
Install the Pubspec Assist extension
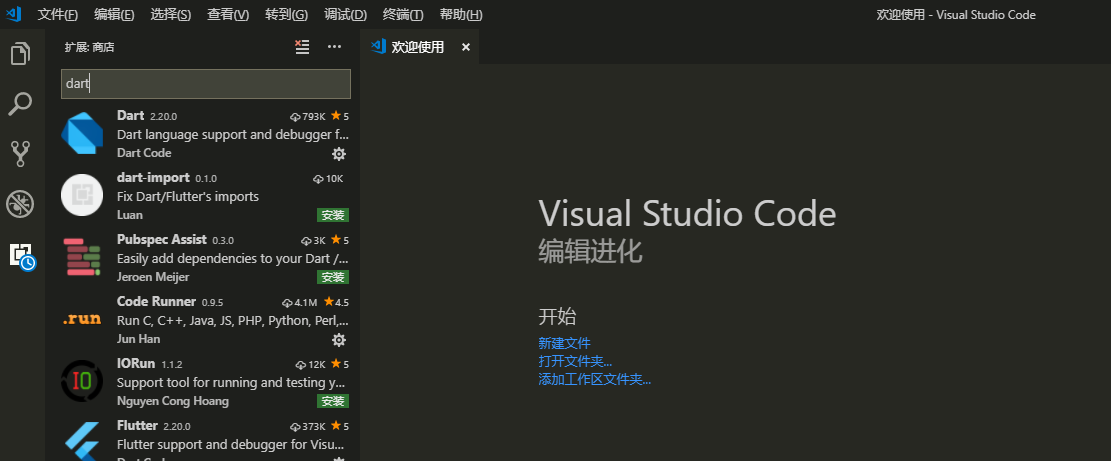click(x=333, y=277)
